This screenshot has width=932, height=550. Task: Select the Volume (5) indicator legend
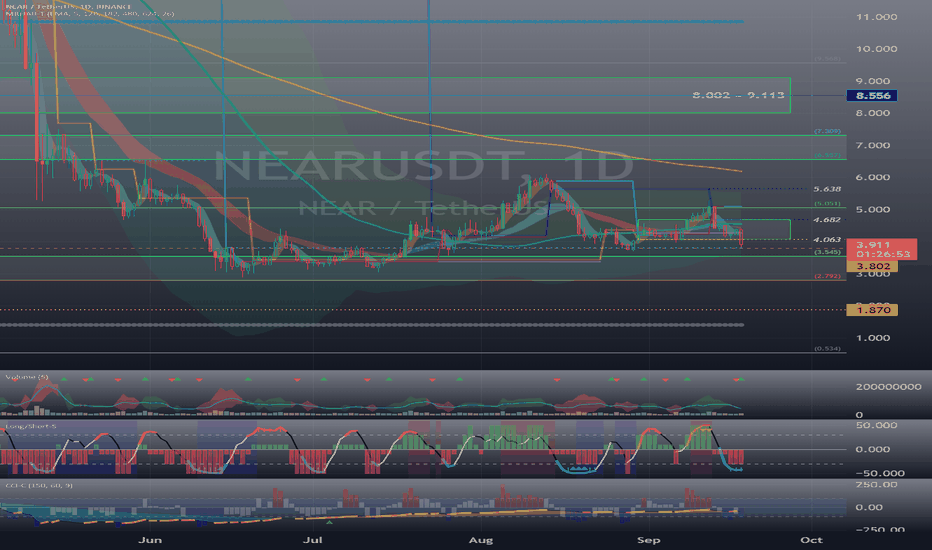27,377
